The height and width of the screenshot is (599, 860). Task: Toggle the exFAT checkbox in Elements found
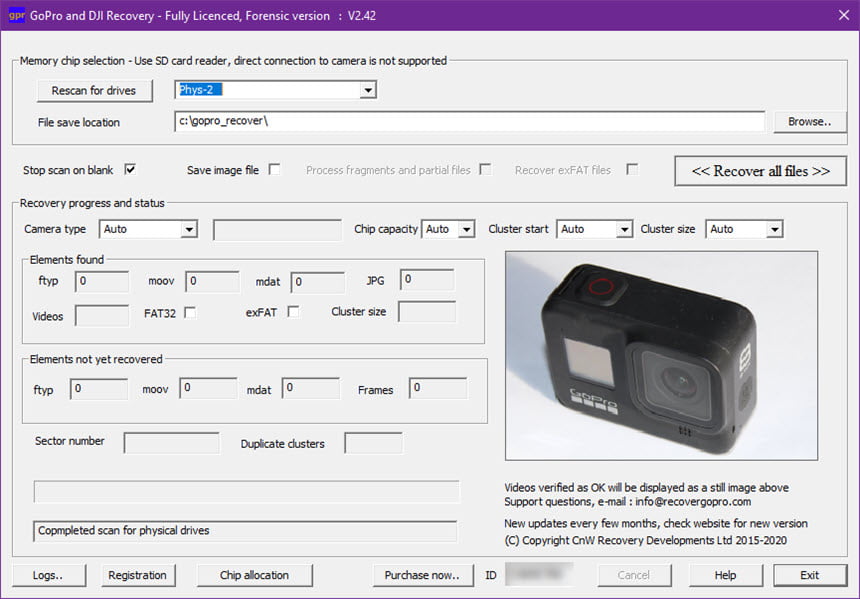click(293, 312)
